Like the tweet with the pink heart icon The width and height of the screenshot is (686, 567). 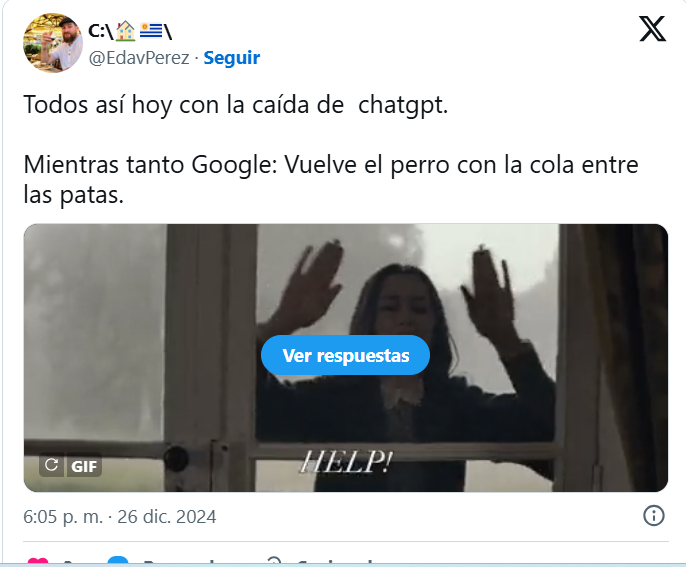(38, 561)
